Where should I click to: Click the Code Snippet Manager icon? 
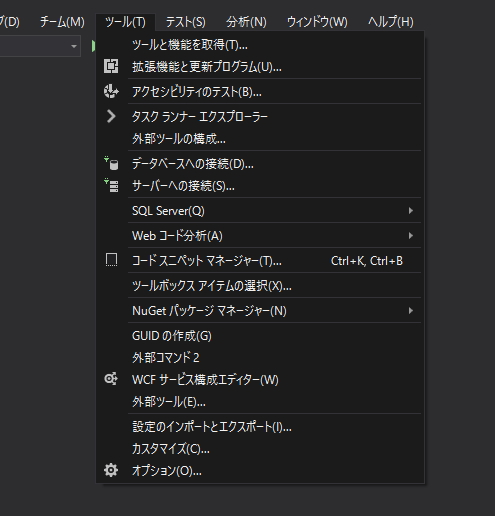(x=111, y=260)
